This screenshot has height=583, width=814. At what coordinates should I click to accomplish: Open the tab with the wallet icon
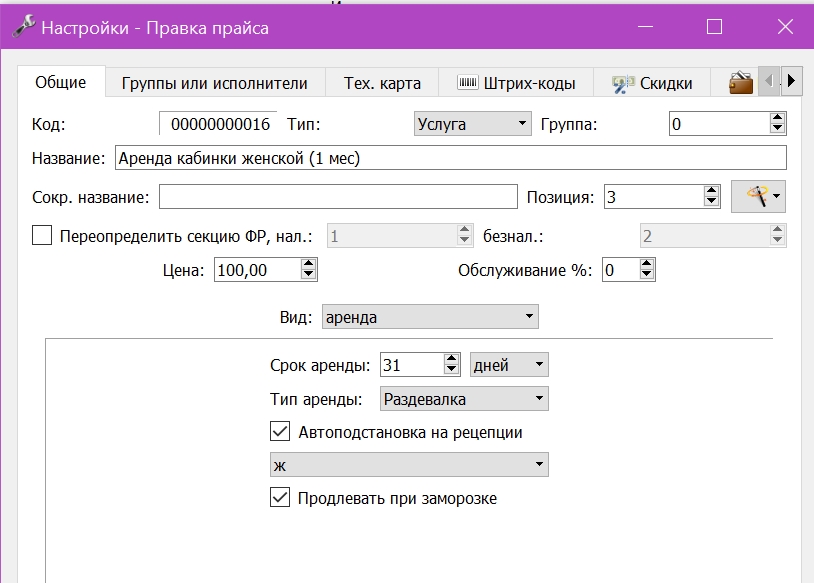(741, 83)
